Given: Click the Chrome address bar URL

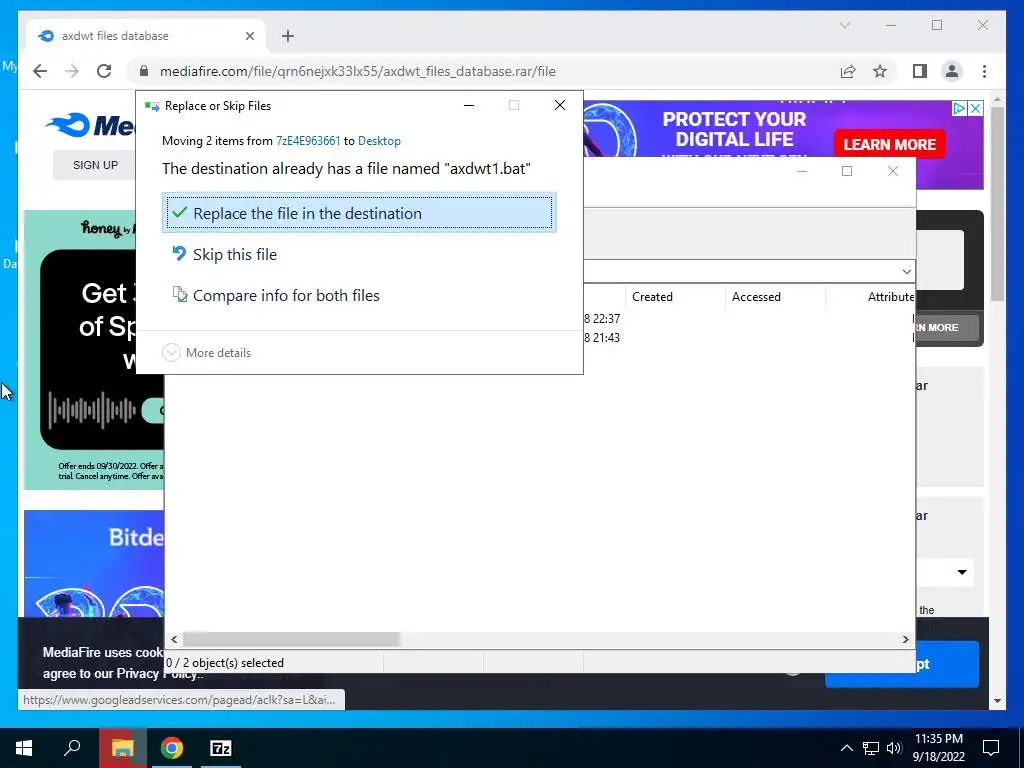Looking at the screenshot, I should 357,71.
